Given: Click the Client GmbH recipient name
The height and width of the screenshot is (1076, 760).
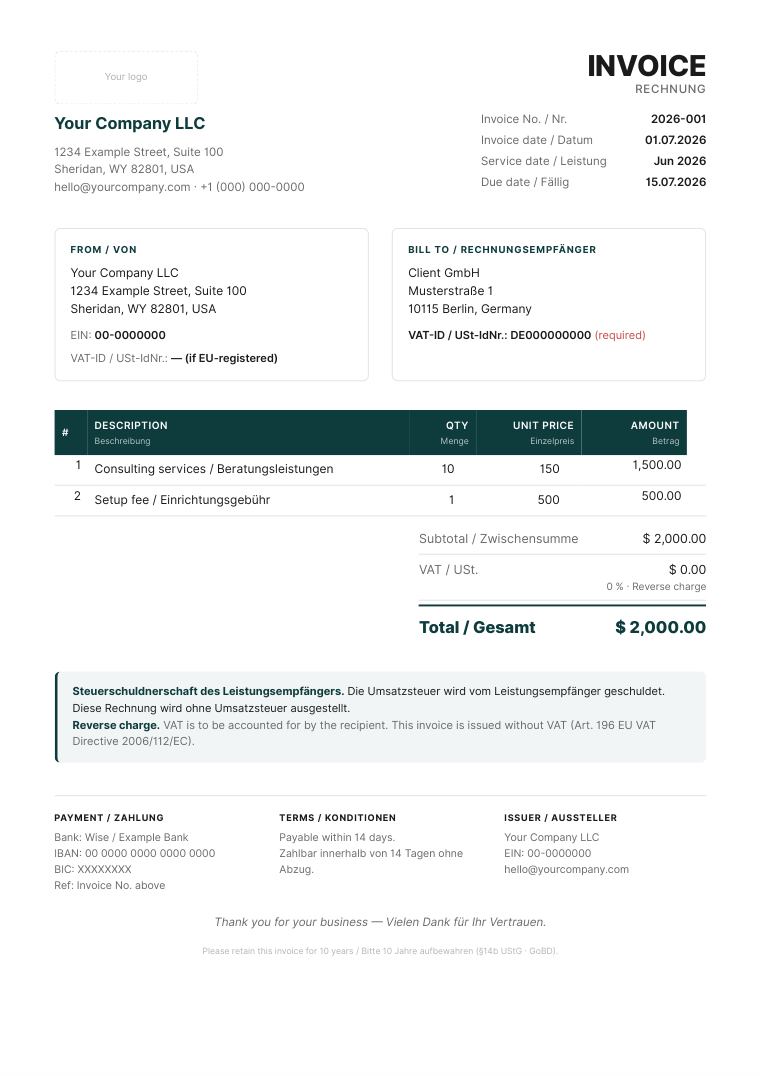Looking at the screenshot, I should pyautogui.click(x=444, y=272).
